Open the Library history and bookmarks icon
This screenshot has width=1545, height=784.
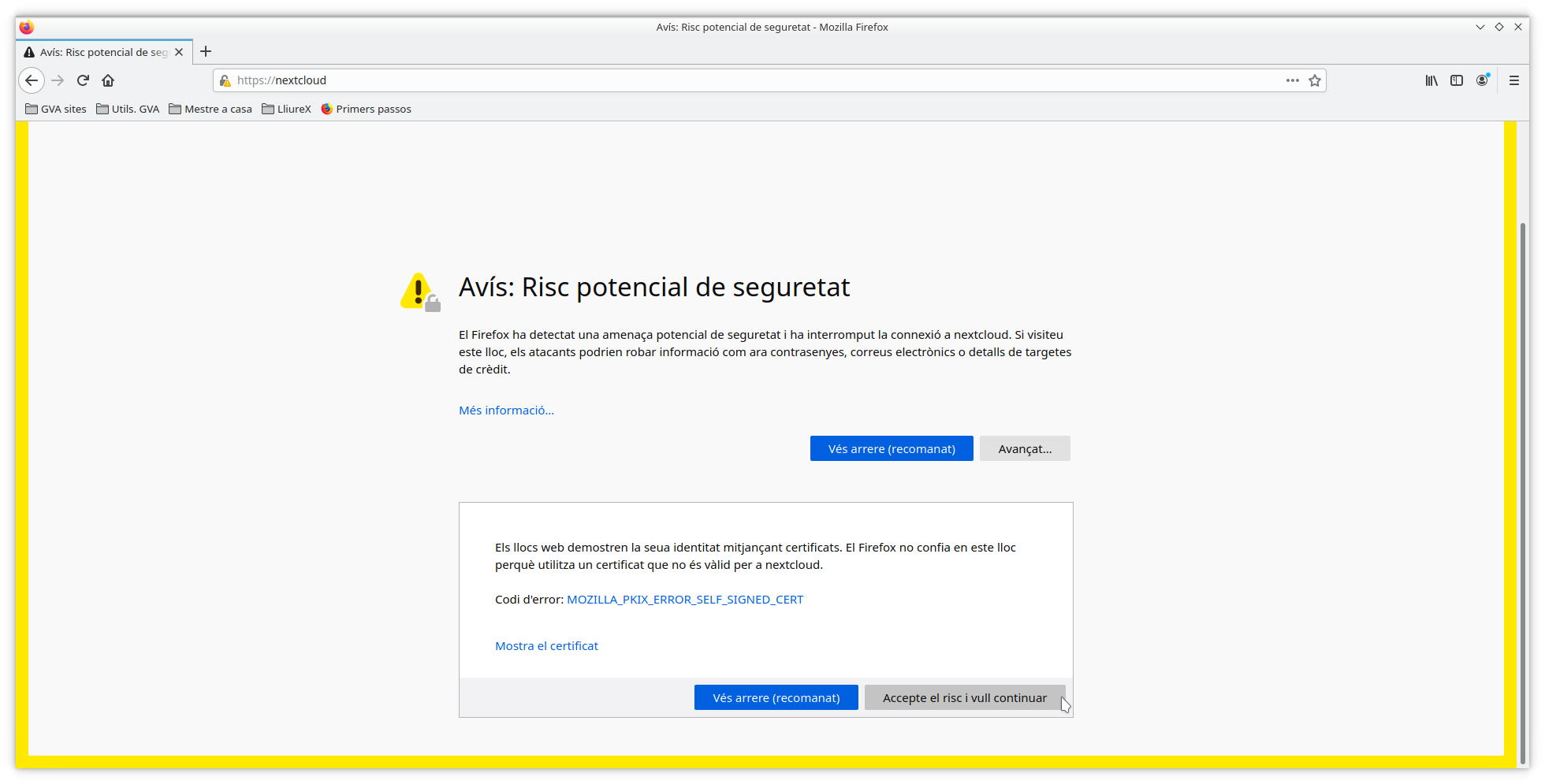pos(1431,80)
